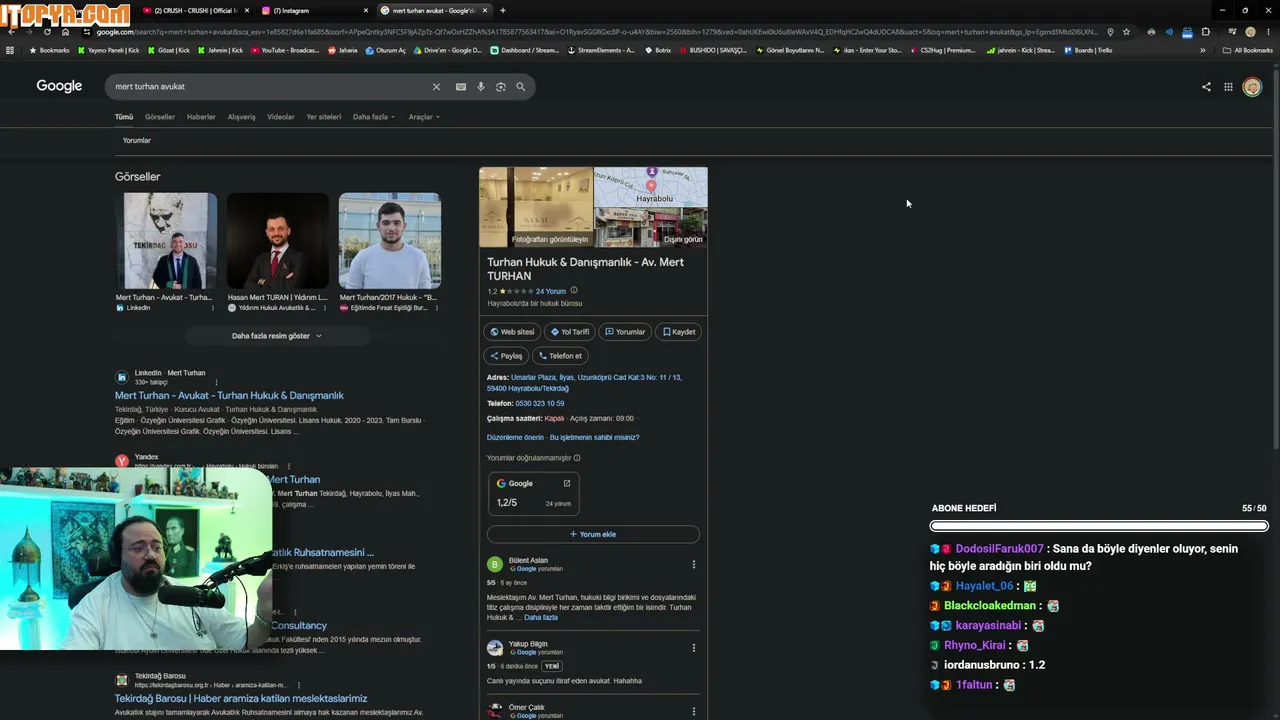Open the Düzenleme önerin link
This screenshot has height=720, width=1280.
(515, 438)
